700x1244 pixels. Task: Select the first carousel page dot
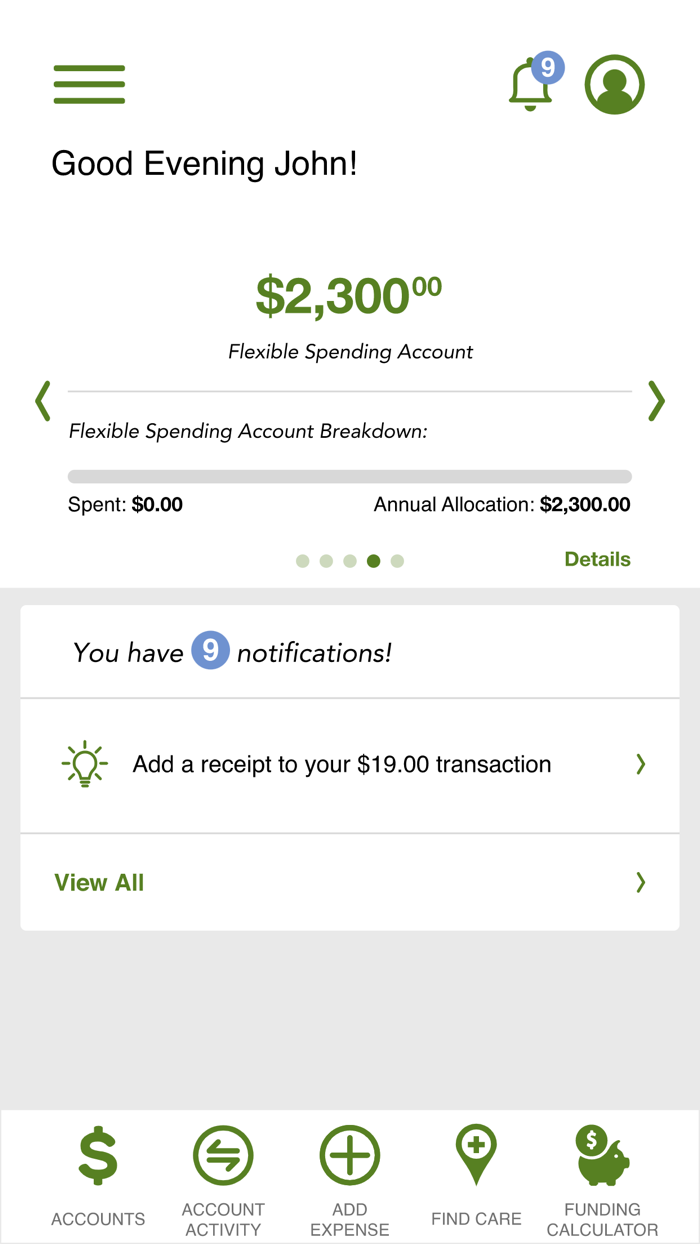pos(302,561)
